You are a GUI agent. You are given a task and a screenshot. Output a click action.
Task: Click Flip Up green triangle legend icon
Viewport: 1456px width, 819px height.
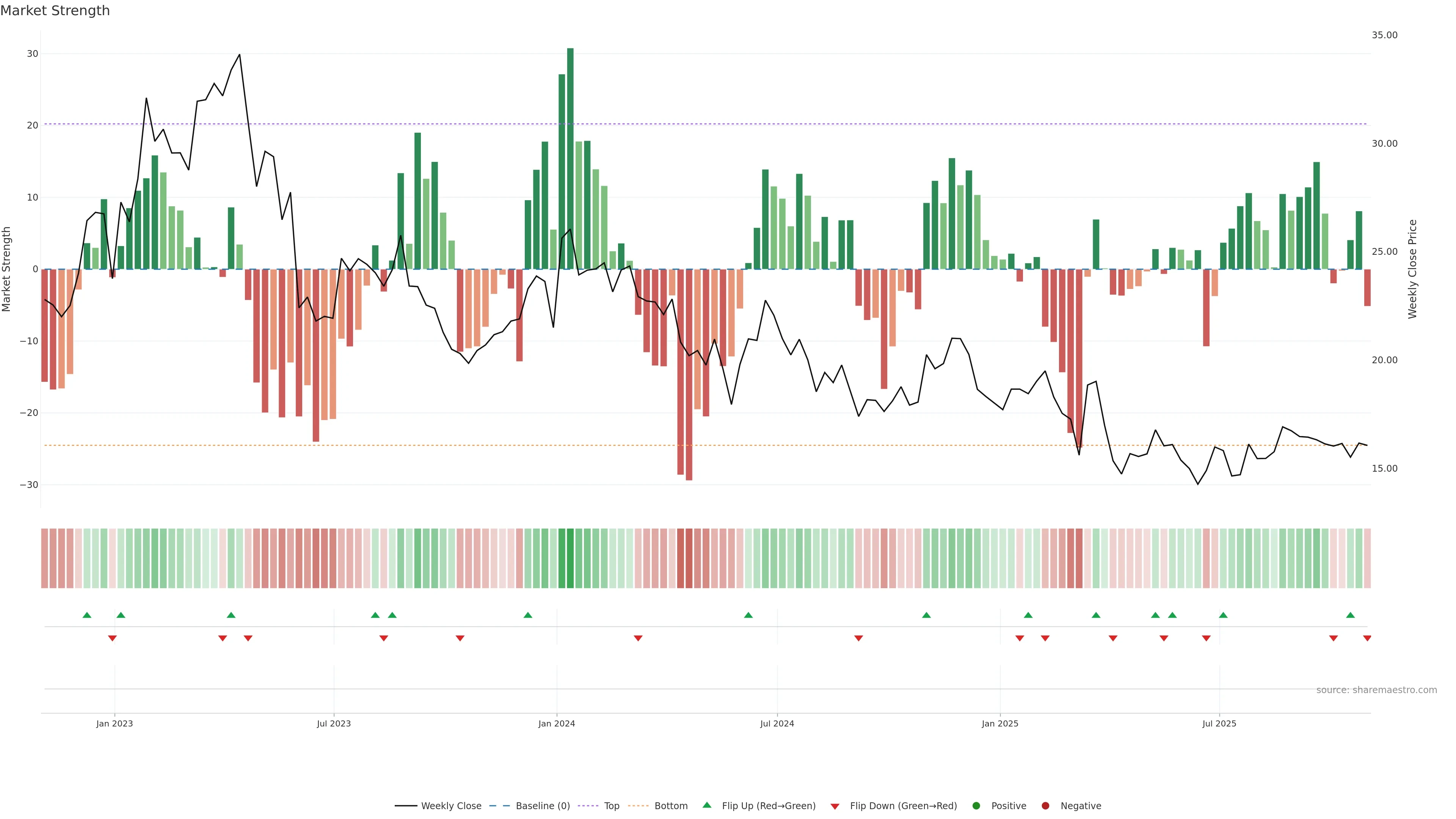(706, 805)
